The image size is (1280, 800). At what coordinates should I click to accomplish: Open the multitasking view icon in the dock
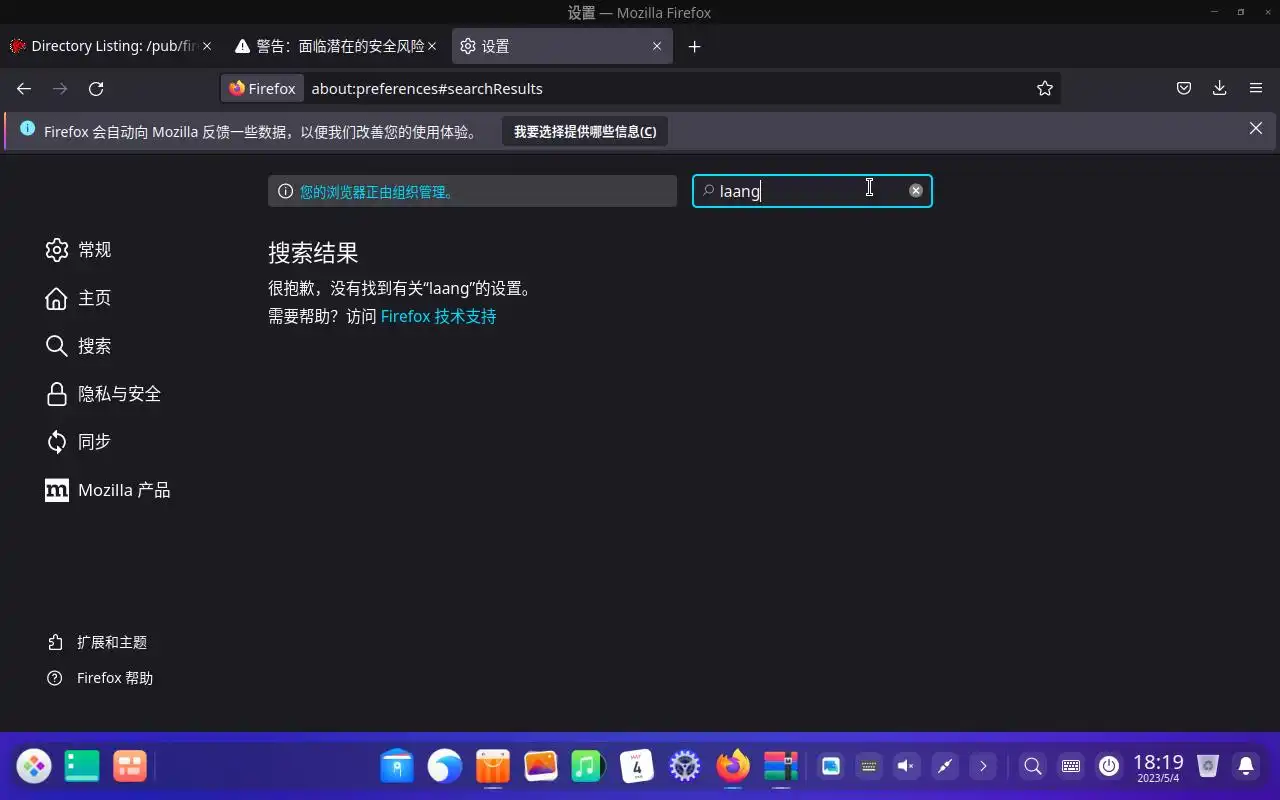tap(130, 766)
